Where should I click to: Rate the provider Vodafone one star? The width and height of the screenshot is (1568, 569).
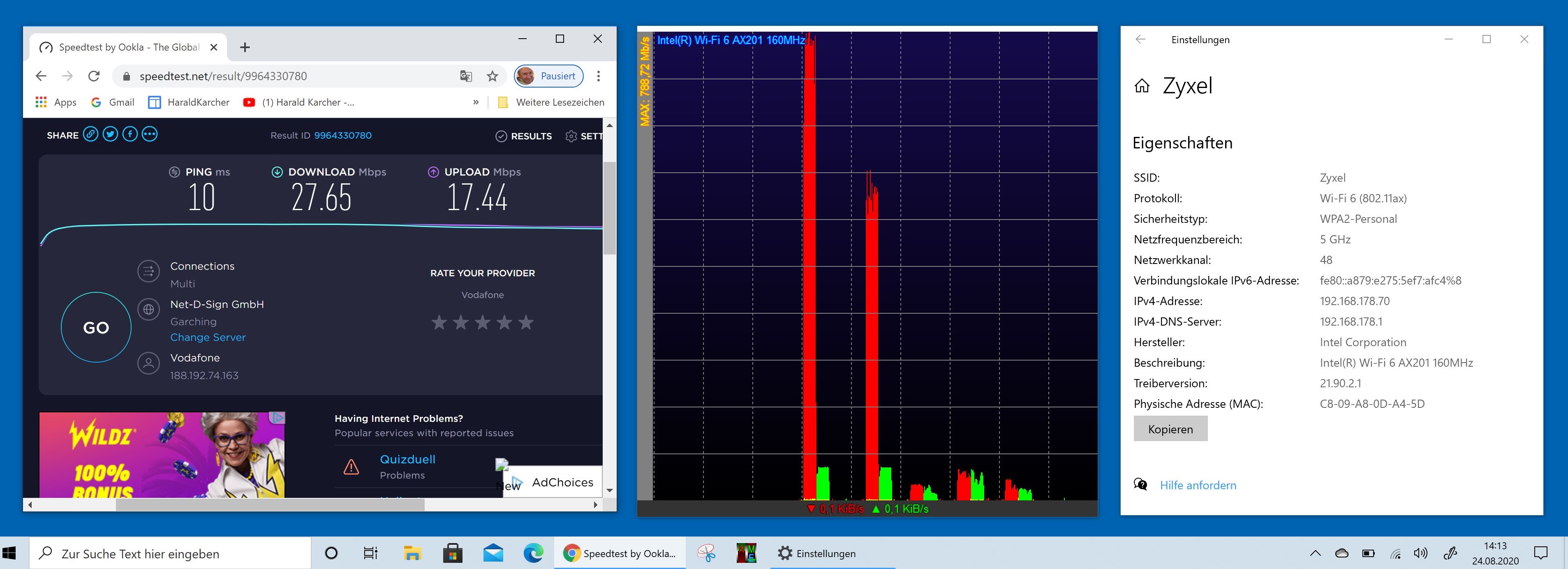[x=439, y=323]
